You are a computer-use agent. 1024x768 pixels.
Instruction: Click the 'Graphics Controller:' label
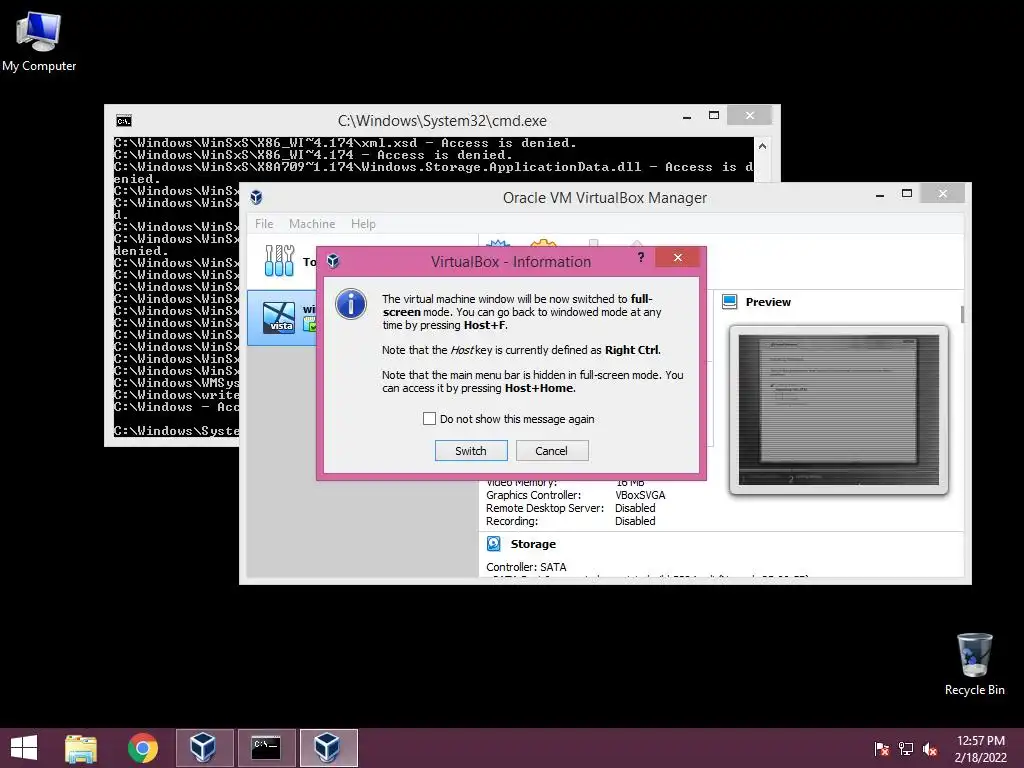click(x=533, y=495)
